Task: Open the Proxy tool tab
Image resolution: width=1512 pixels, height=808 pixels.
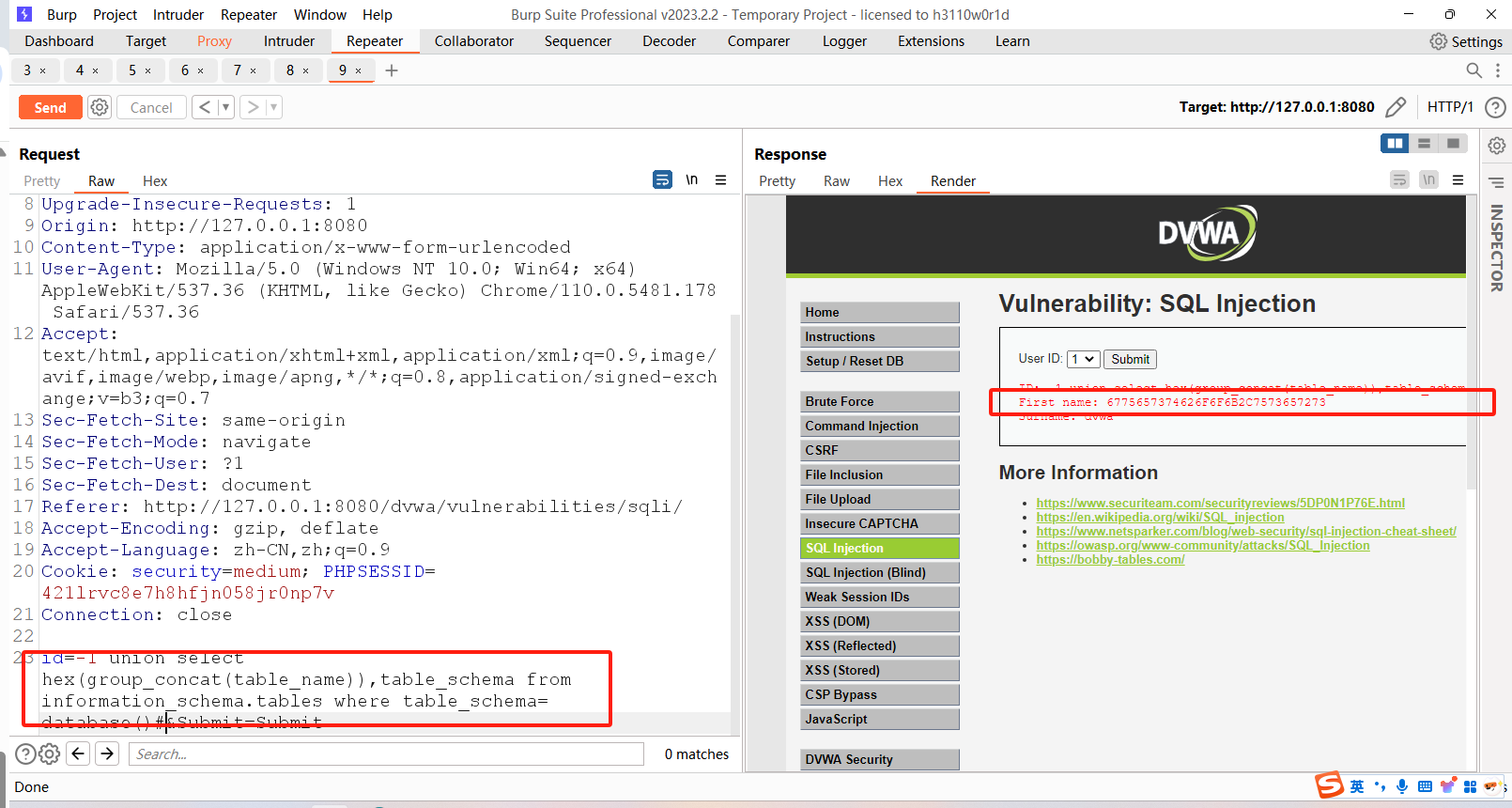Action: pyautogui.click(x=214, y=41)
